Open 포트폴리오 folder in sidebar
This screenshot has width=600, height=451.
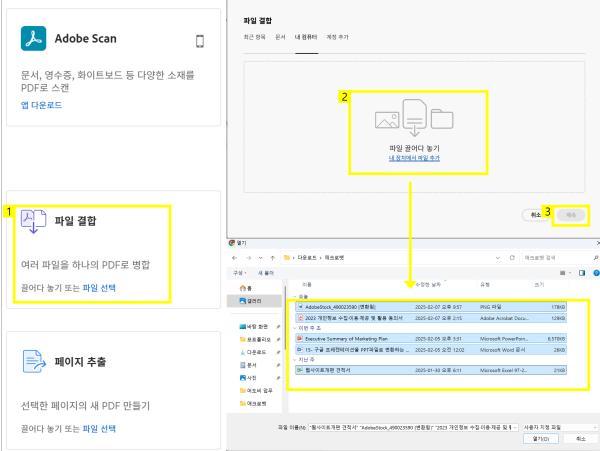(255, 339)
